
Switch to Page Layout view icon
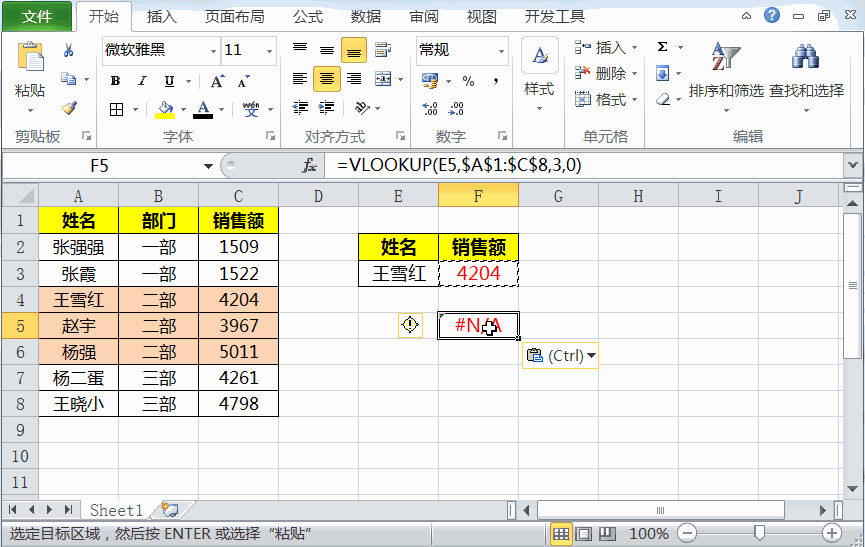[584, 533]
